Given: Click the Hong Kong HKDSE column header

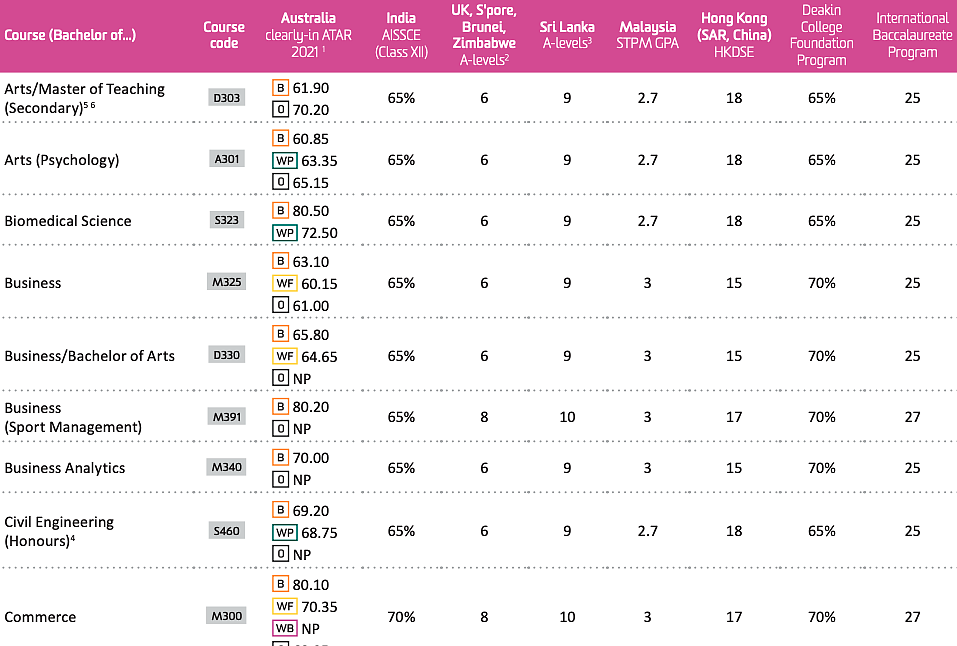Looking at the screenshot, I should (734, 35).
